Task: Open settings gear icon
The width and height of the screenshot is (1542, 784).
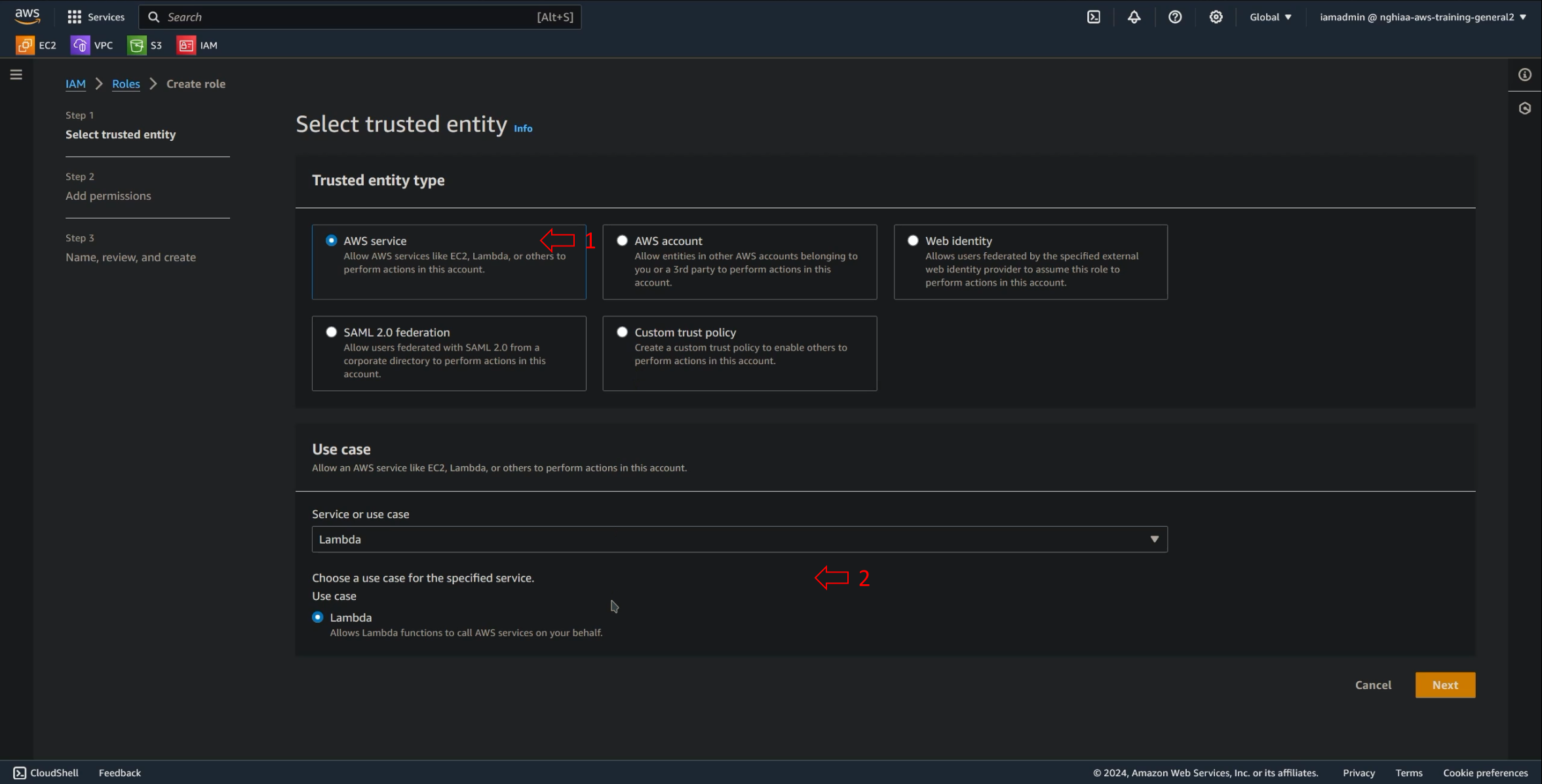Action: point(1216,17)
